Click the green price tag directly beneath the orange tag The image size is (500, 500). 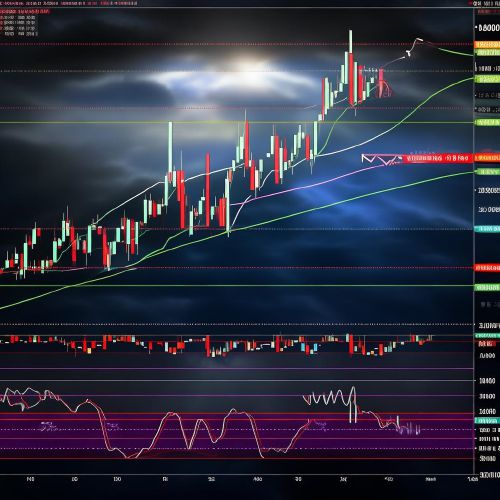coord(487,52)
